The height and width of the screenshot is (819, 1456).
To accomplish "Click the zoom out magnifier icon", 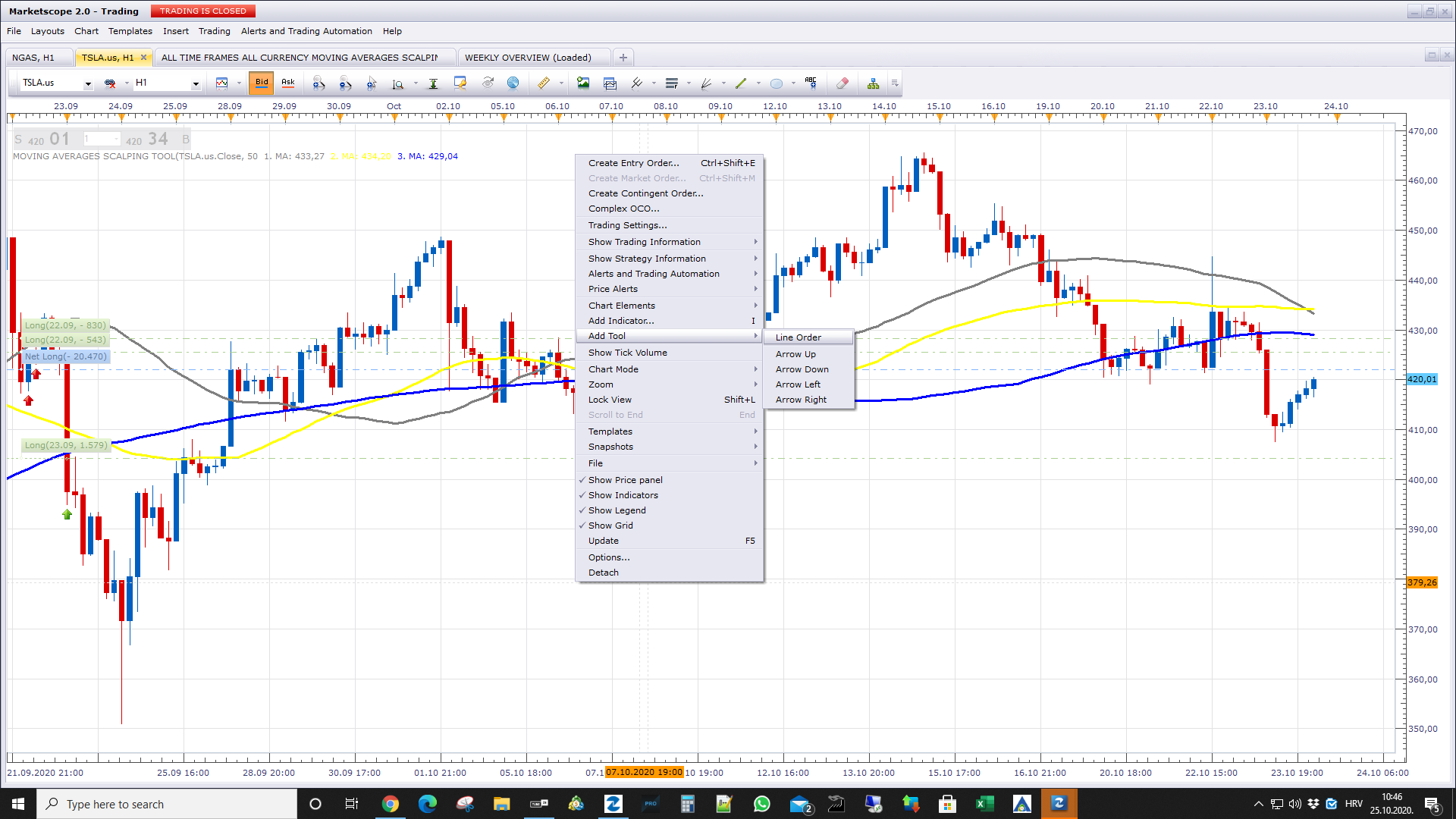I will 345,83.
